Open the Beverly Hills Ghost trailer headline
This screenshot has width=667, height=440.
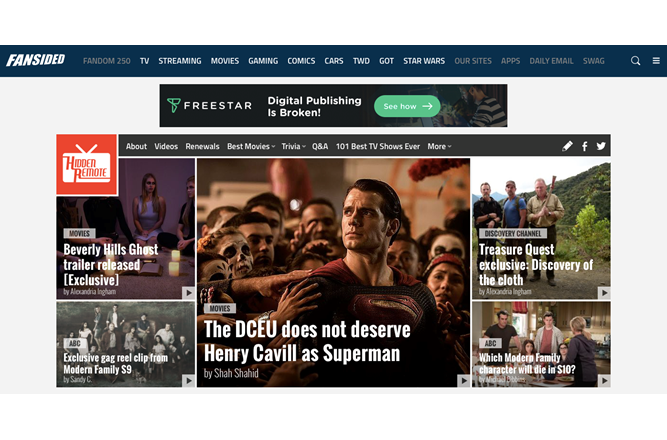click(x=111, y=264)
